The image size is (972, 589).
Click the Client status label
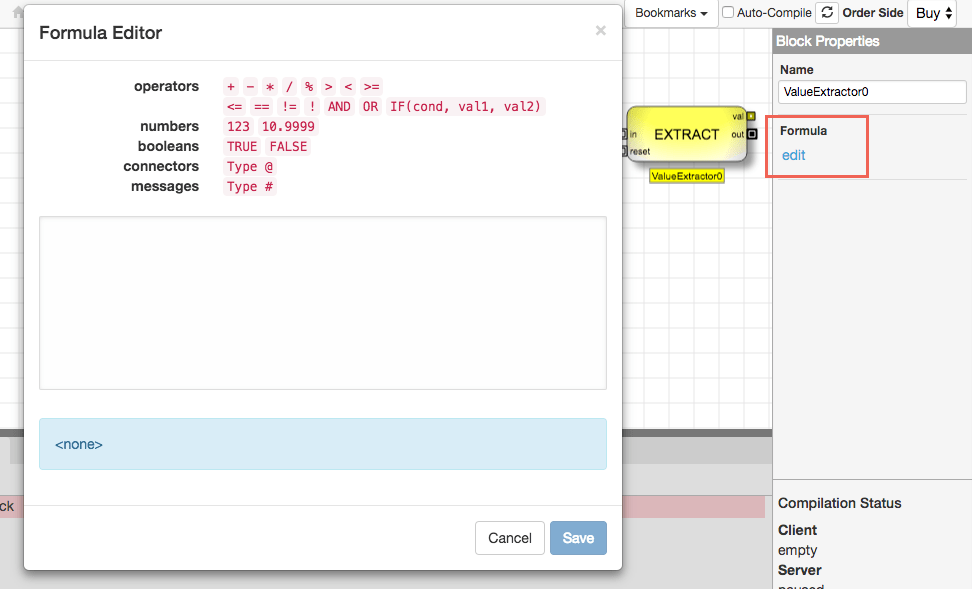(797, 530)
